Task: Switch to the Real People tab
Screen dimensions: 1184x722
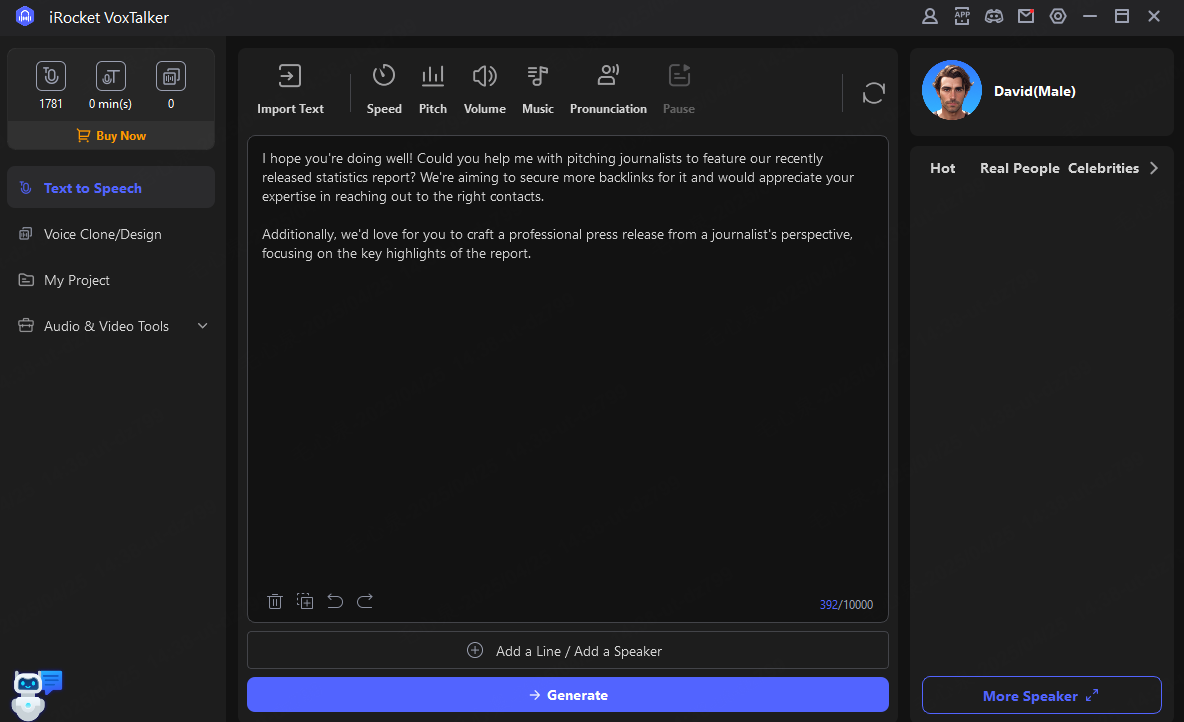Action: coord(1019,168)
